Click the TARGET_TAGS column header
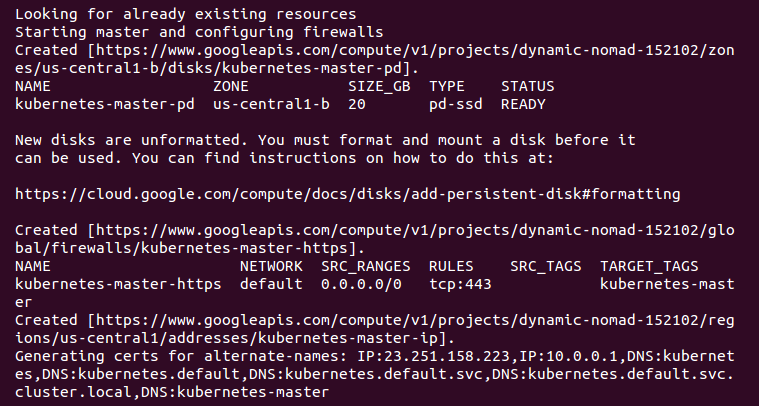759x406 pixels. tap(650, 266)
